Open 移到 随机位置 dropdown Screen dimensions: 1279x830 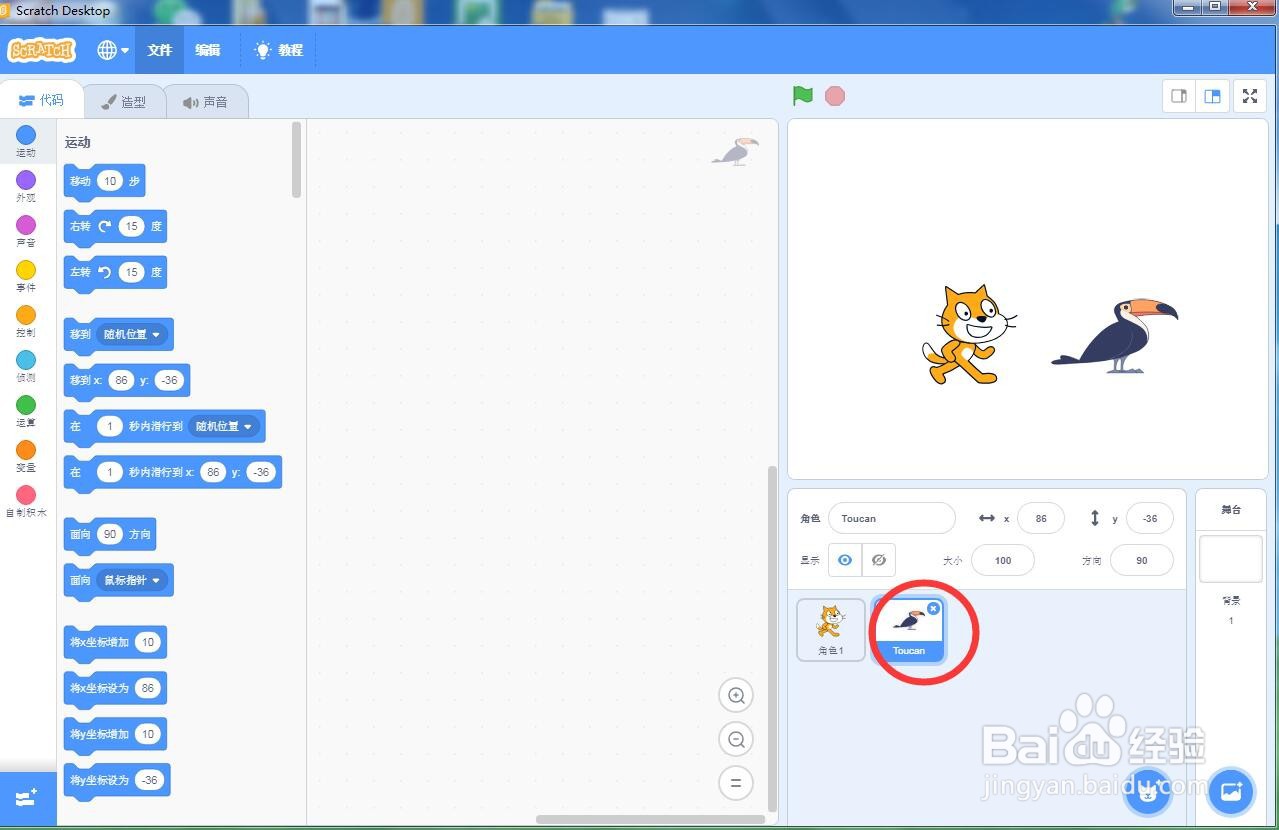[133, 334]
